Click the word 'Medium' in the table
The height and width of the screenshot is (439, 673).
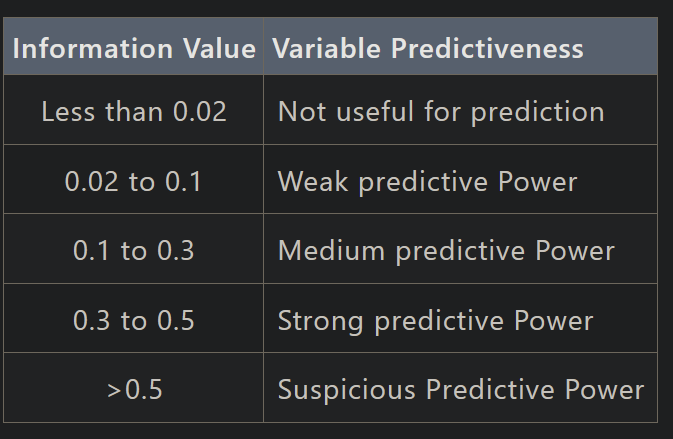tap(331, 250)
